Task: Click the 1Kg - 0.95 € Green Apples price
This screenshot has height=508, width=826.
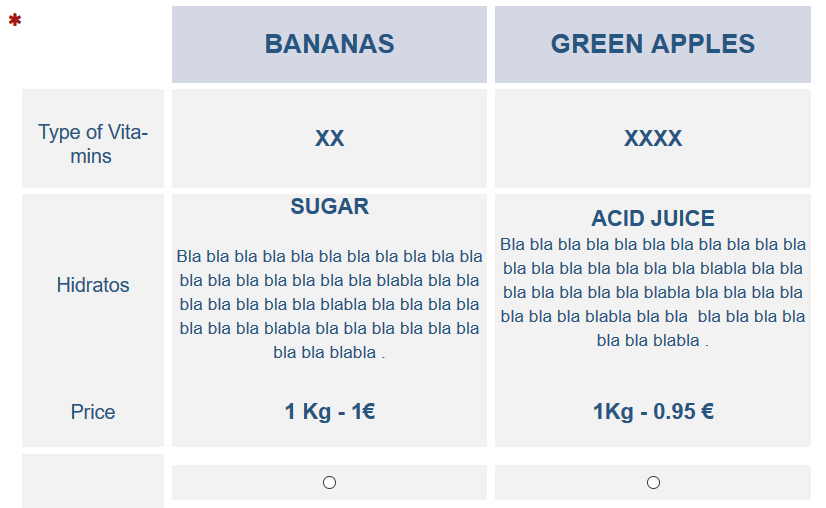Action: click(652, 412)
